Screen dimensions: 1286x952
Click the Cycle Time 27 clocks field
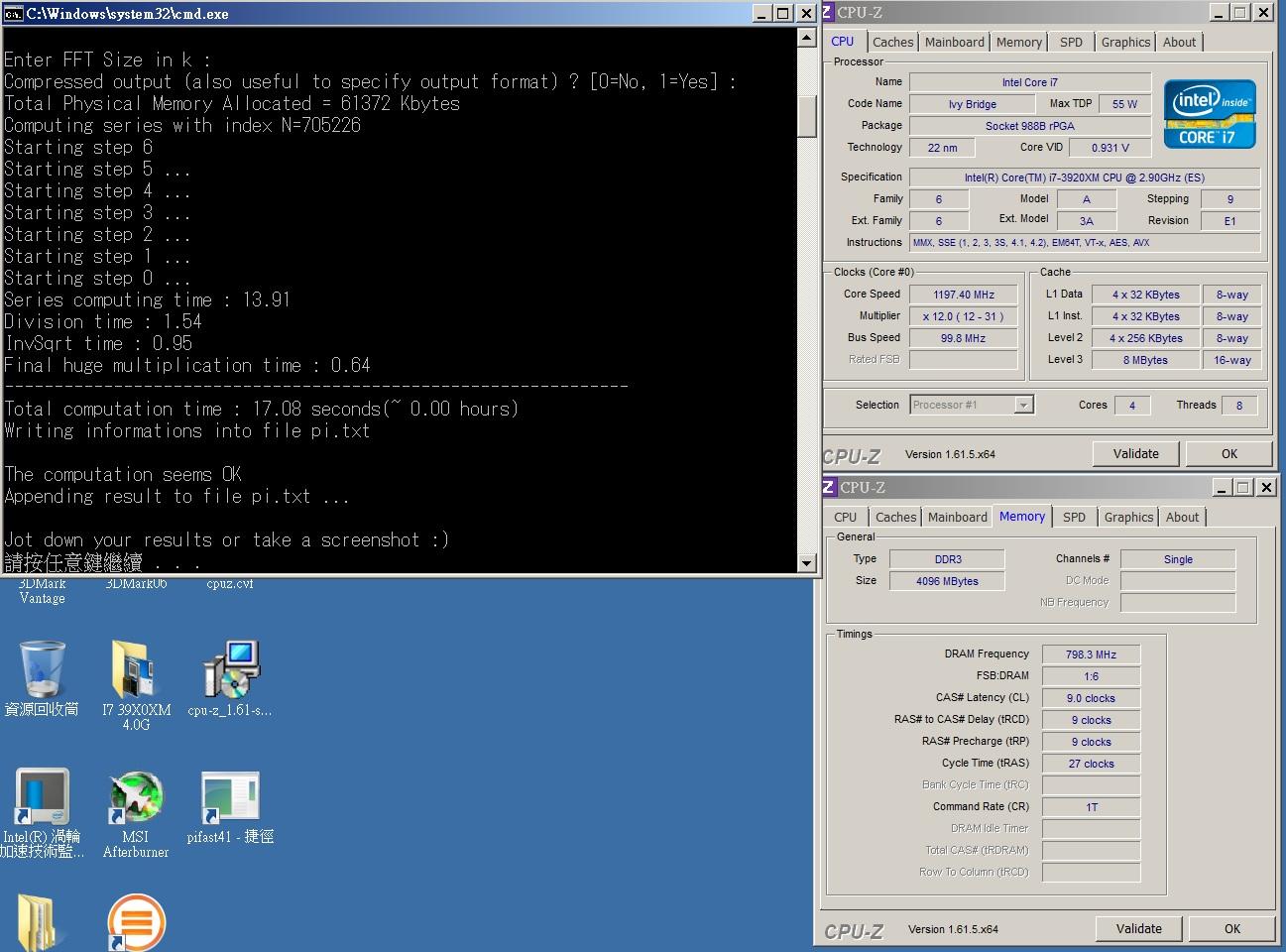pos(1091,764)
